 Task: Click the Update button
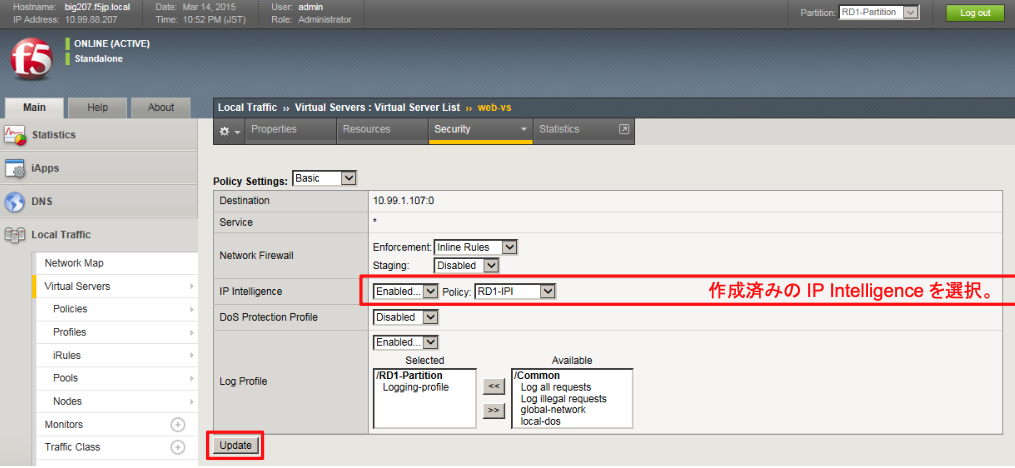pyautogui.click(x=236, y=445)
